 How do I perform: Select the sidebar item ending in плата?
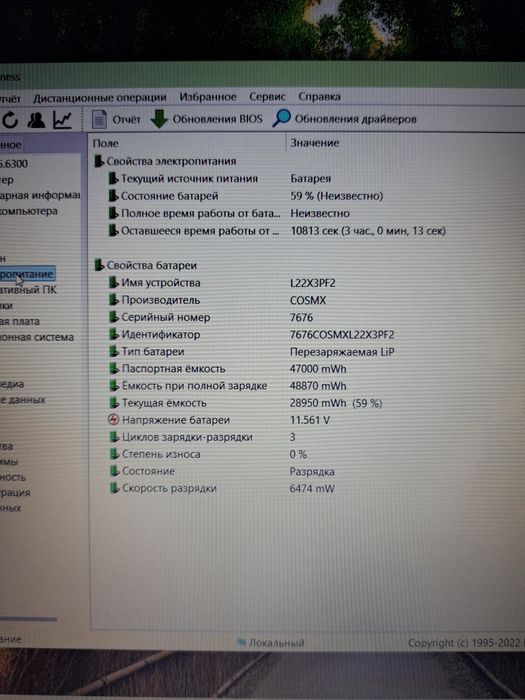20,321
